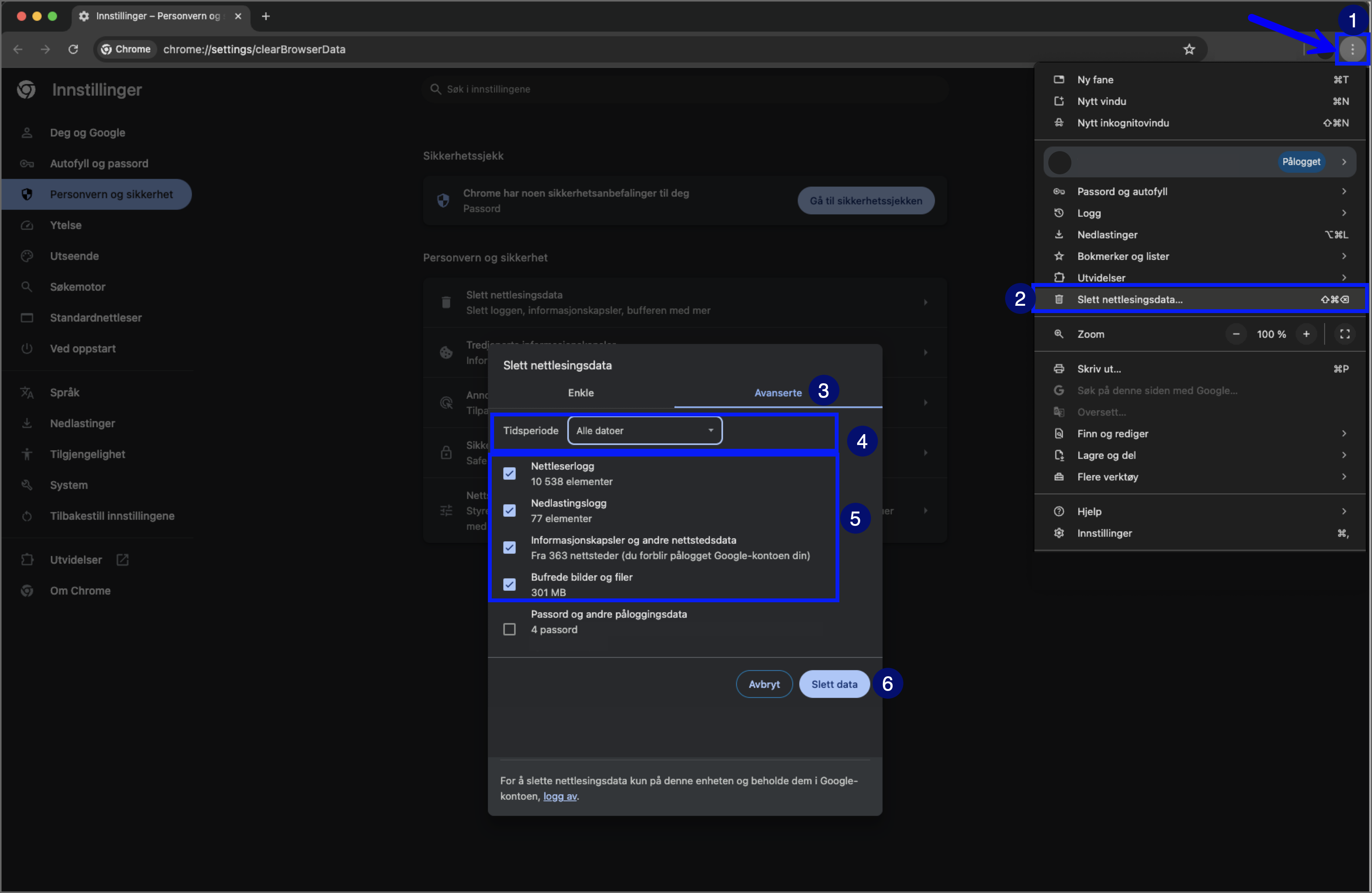Click the zoom in plus icon
Screen dimensions: 1372x893
click(x=1306, y=334)
